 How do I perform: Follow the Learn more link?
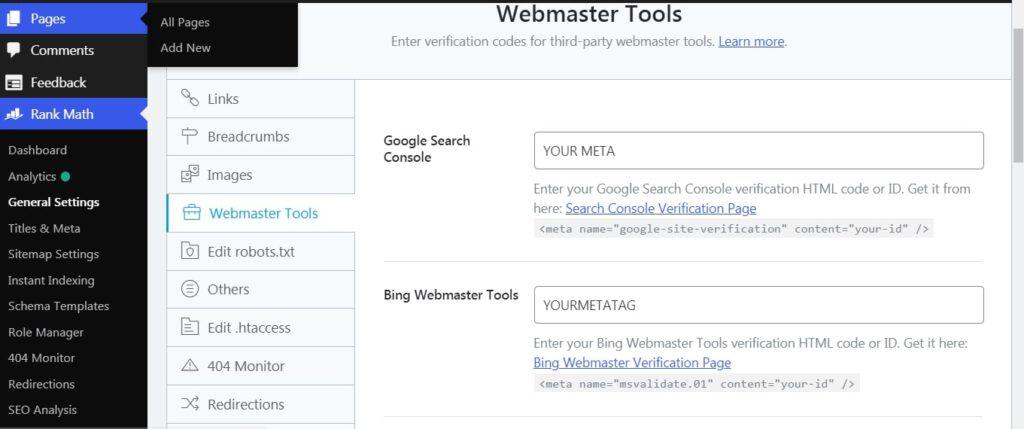(751, 41)
